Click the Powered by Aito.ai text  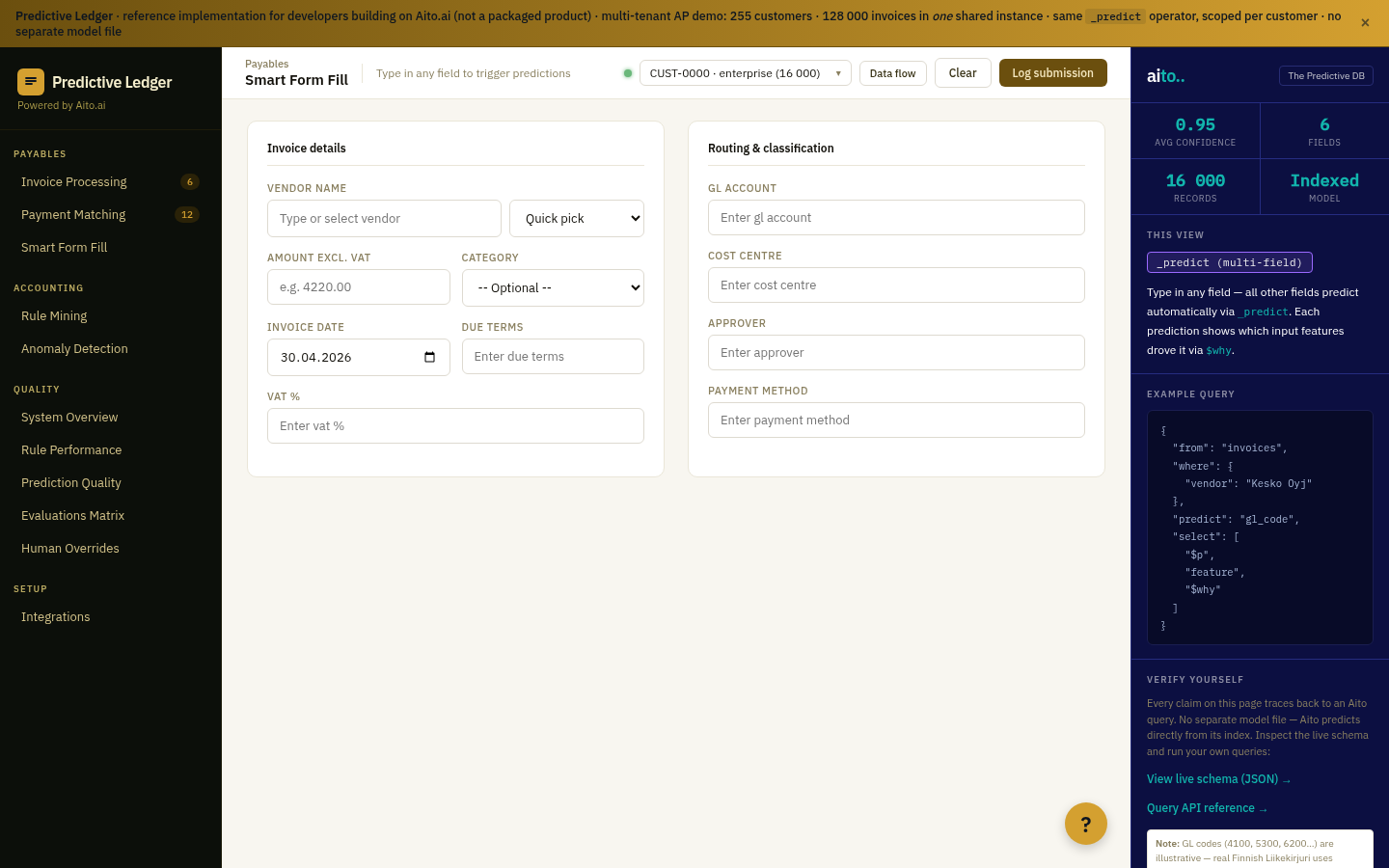pos(62,106)
